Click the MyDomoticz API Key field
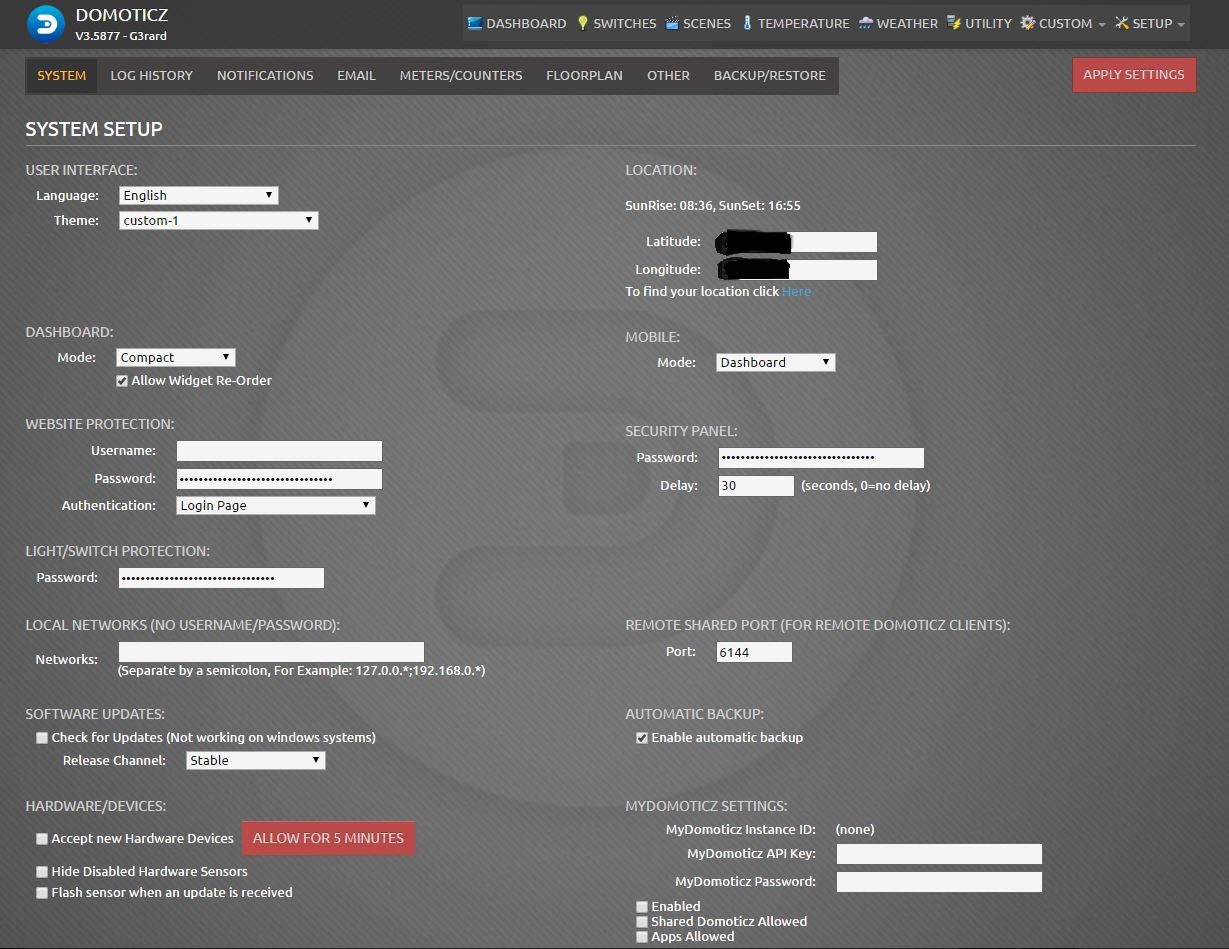1229x949 pixels. (x=939, y=854)
